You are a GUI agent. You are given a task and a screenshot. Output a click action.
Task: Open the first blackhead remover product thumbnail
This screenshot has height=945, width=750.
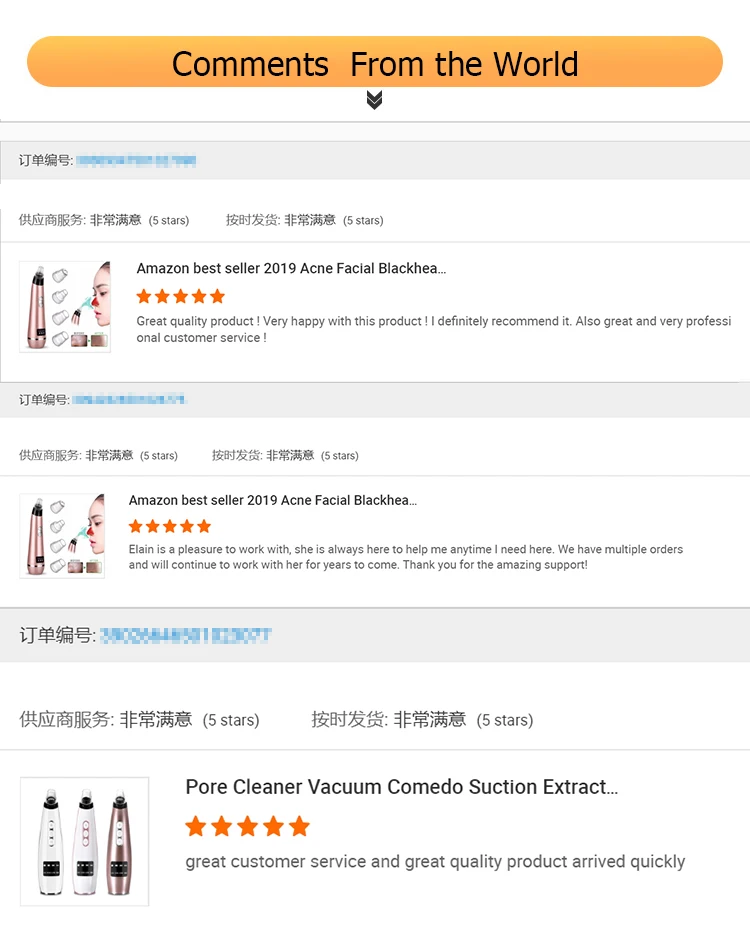click(x=65, y=306)
